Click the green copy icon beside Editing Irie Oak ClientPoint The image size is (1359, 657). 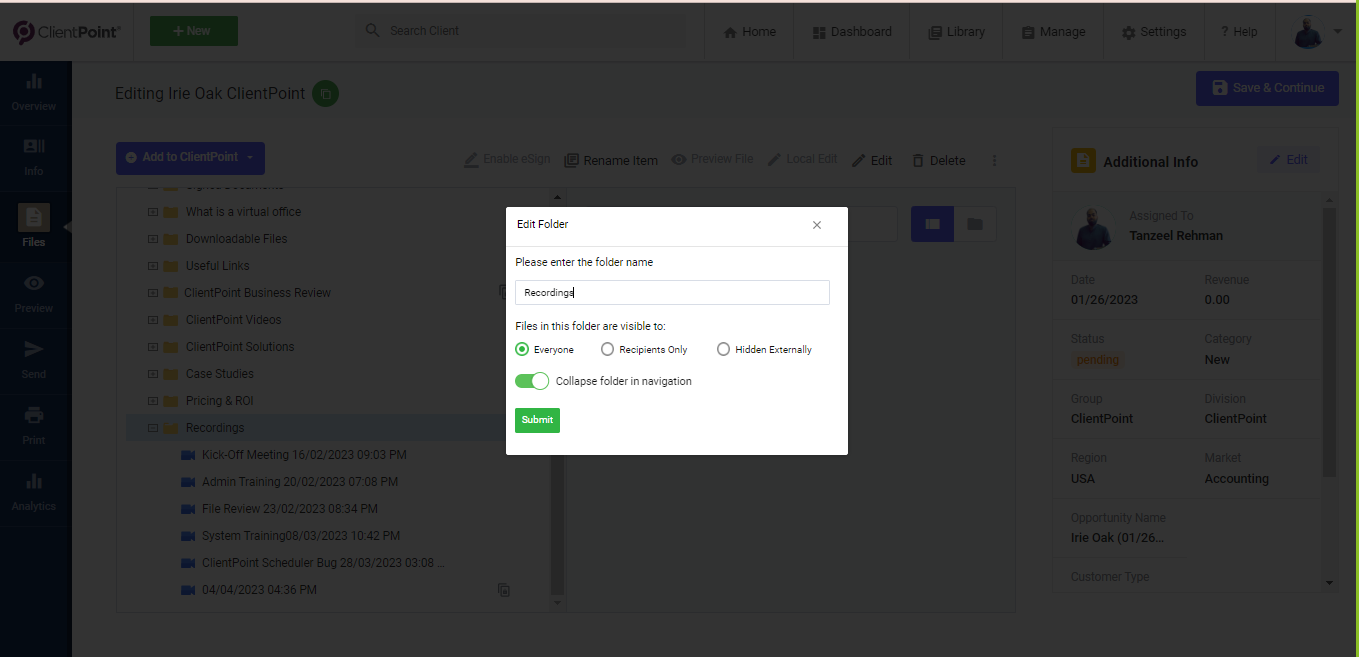(x=325, y=94)
